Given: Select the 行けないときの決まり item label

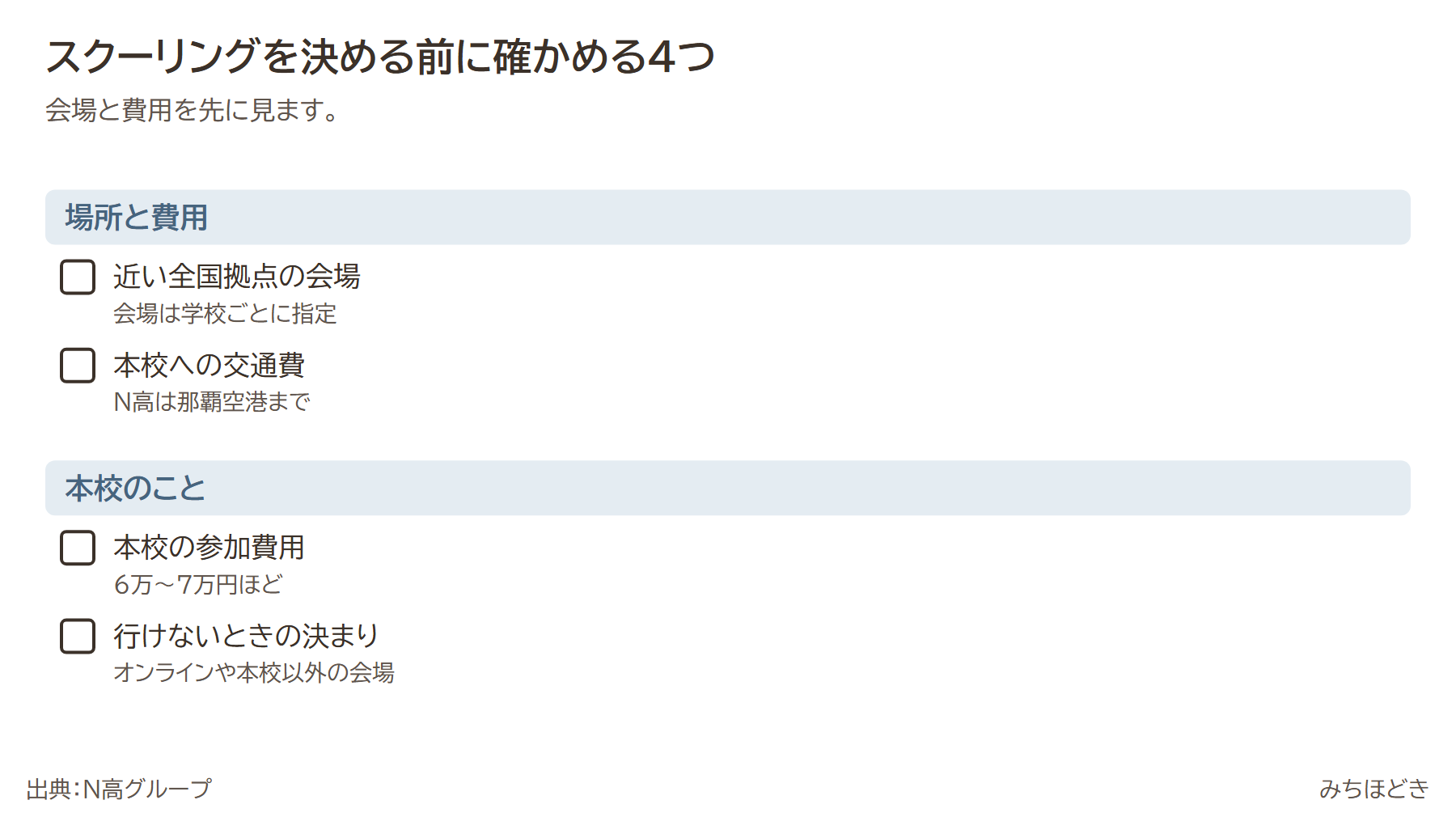Looking at the screenshot, I should point(246,636).
